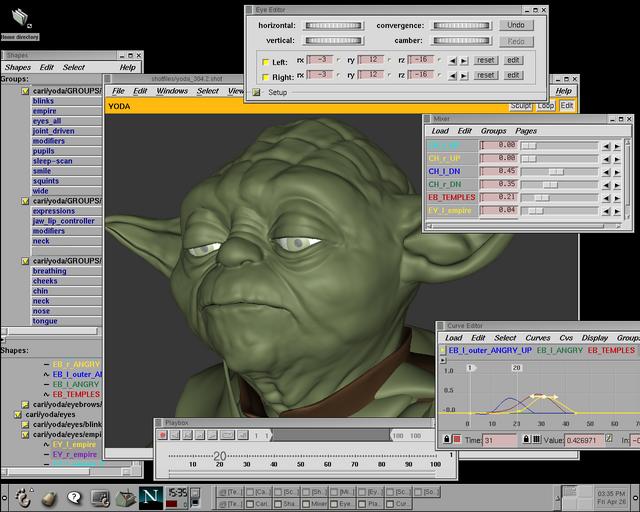
Task: Click left arrow on the Left eye row
Action: tap(452, 60)
